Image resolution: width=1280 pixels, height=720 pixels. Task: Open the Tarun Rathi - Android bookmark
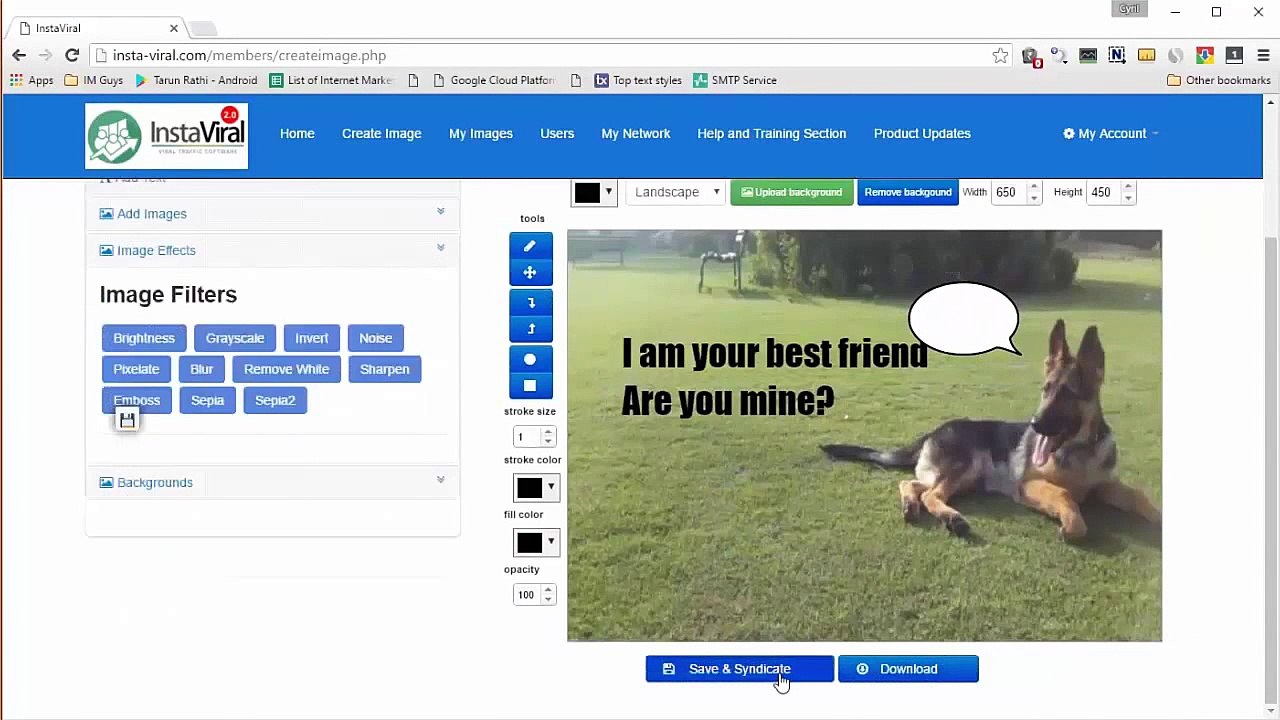coord(196,80)
